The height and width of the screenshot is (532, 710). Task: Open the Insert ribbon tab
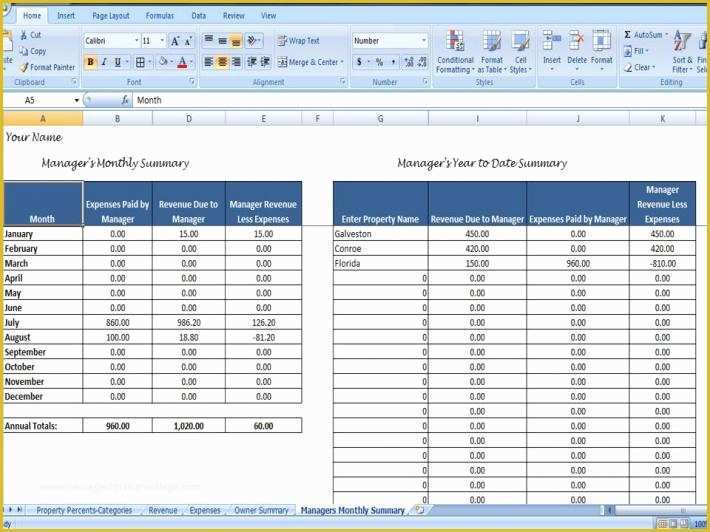coord(66,15)
